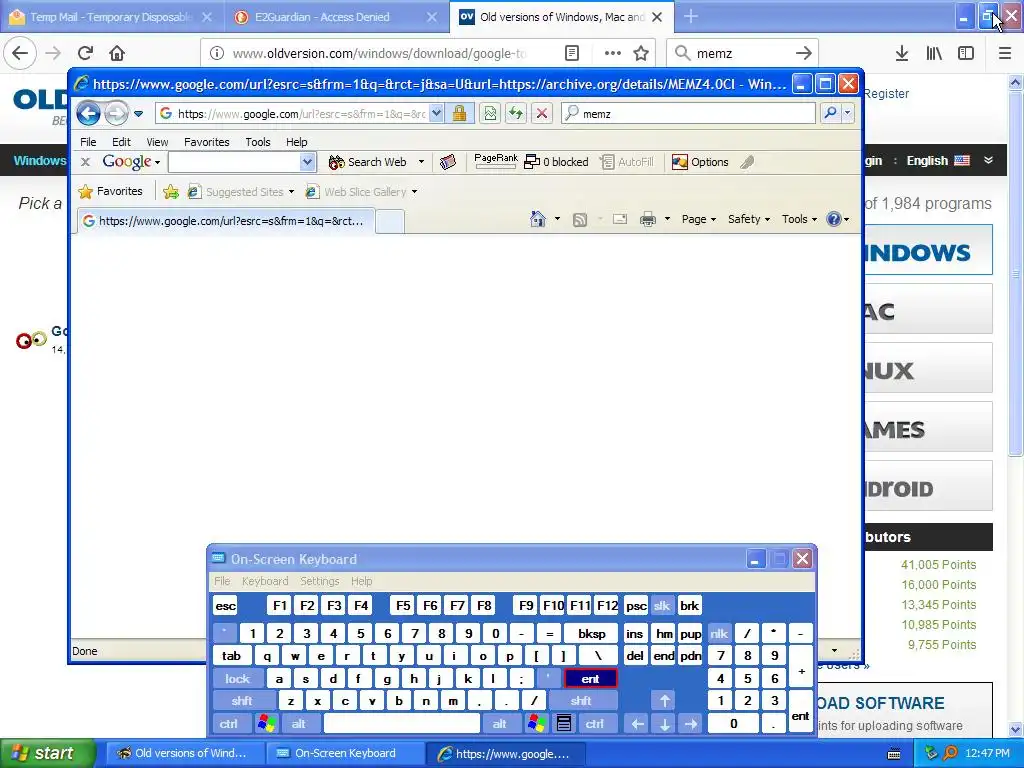This screenshot has height=768, width=1024.
Task: Open Firefox hamburger menu
Action: point(1005,53)
